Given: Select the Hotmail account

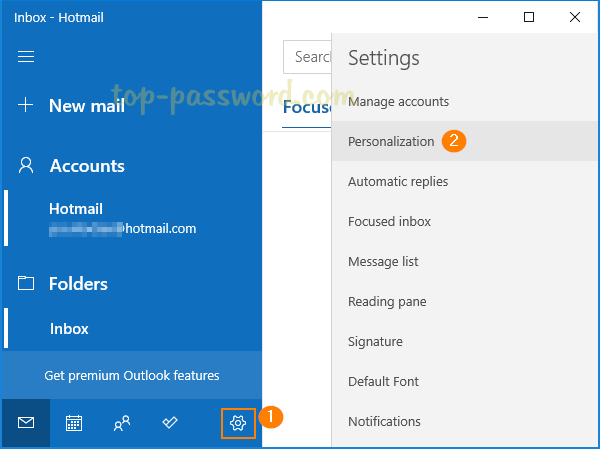Looking at the screenshot, I should point(122,218).
